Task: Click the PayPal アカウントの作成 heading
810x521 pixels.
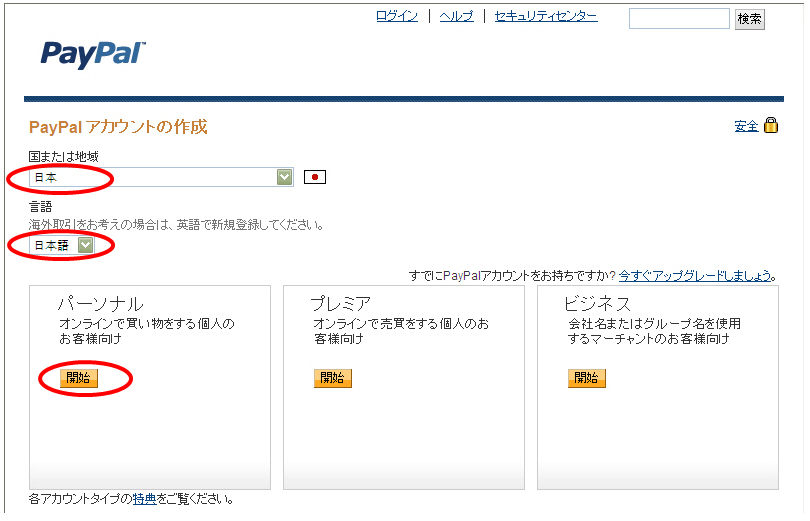Action: pyautogui.click(x=118, y=127)
